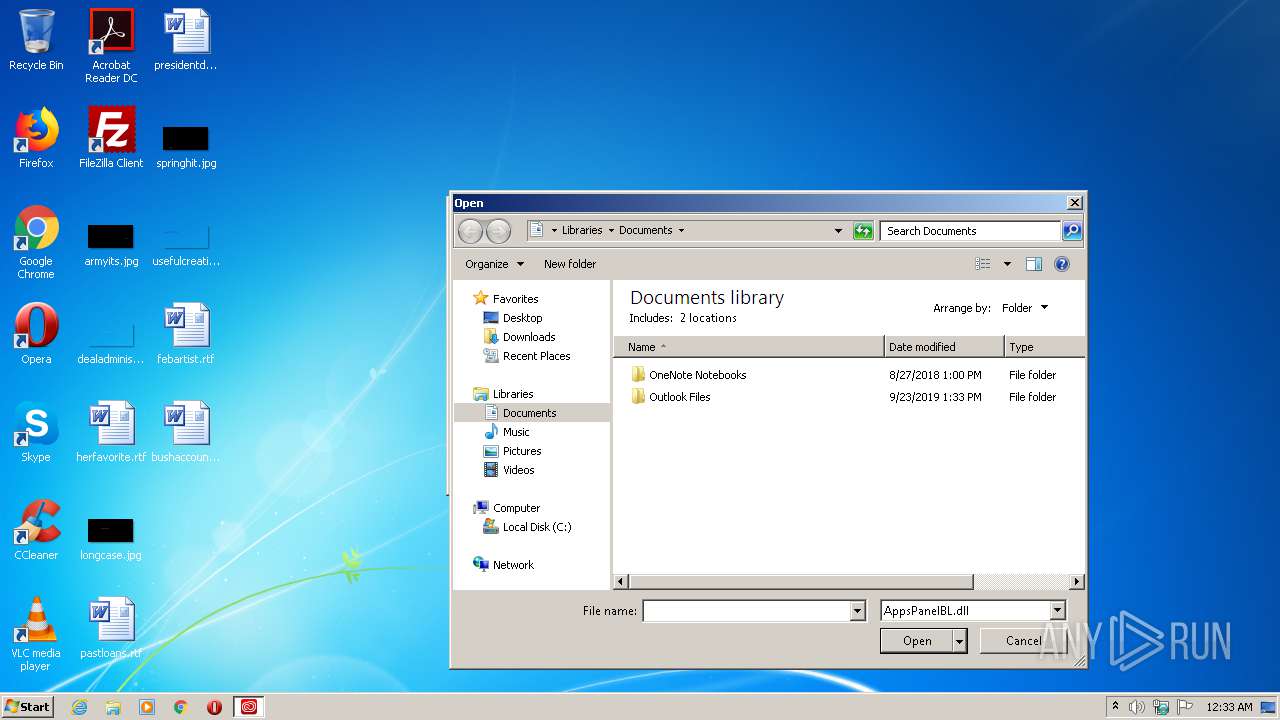The width and height of the screenshot is (1280, 720).
Task: Expand the File name combo box arrow
Action: click(857, 611)
